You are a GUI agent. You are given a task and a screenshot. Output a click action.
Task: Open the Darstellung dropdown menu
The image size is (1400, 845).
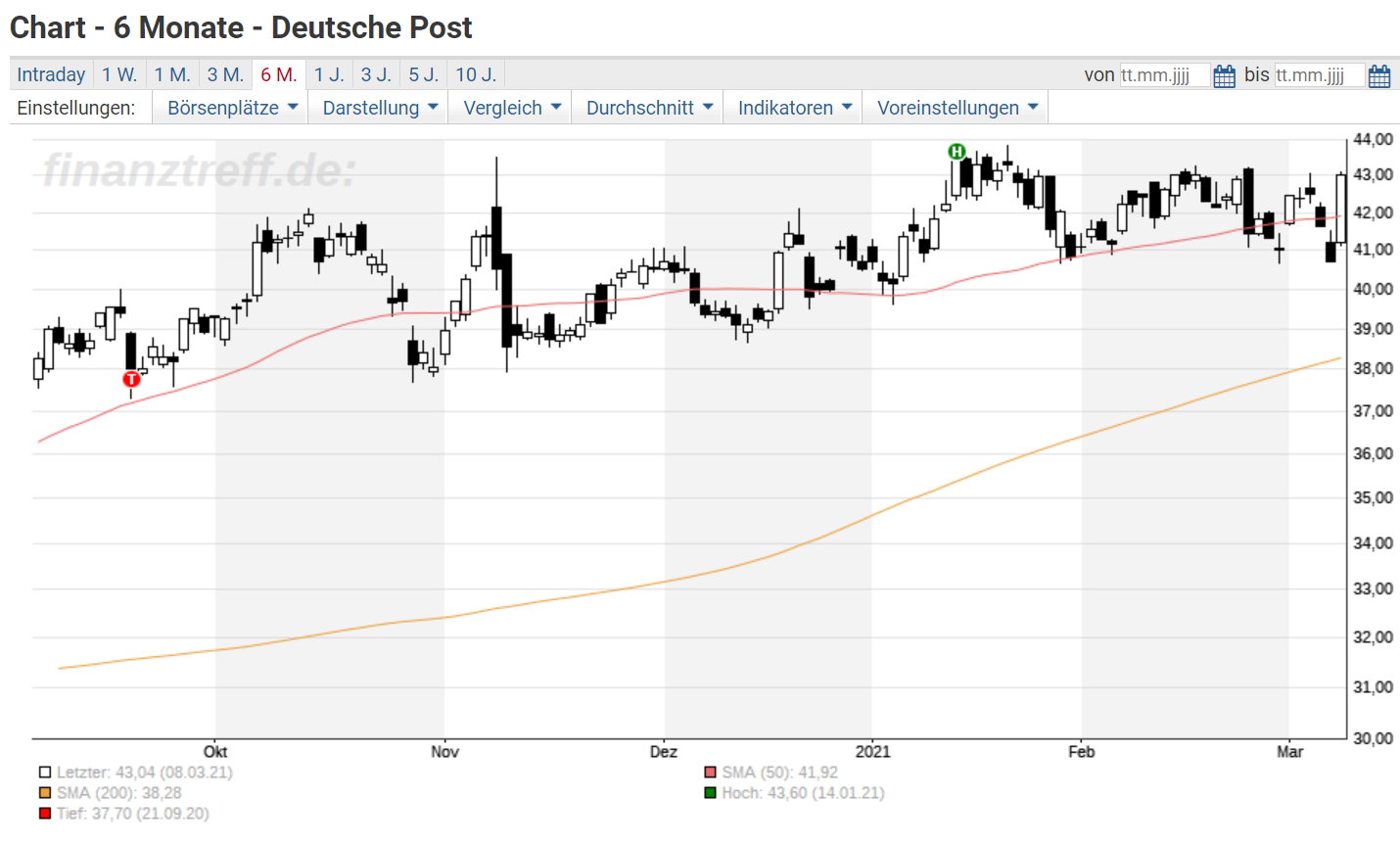click(x=379, y=108)
